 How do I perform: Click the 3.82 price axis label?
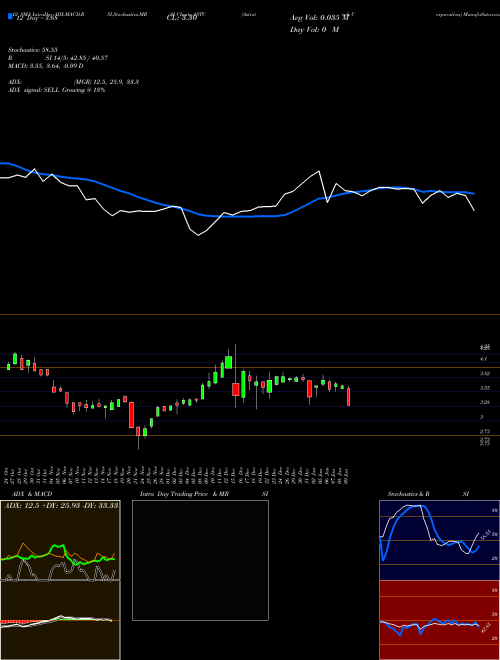tap(484, 373)
